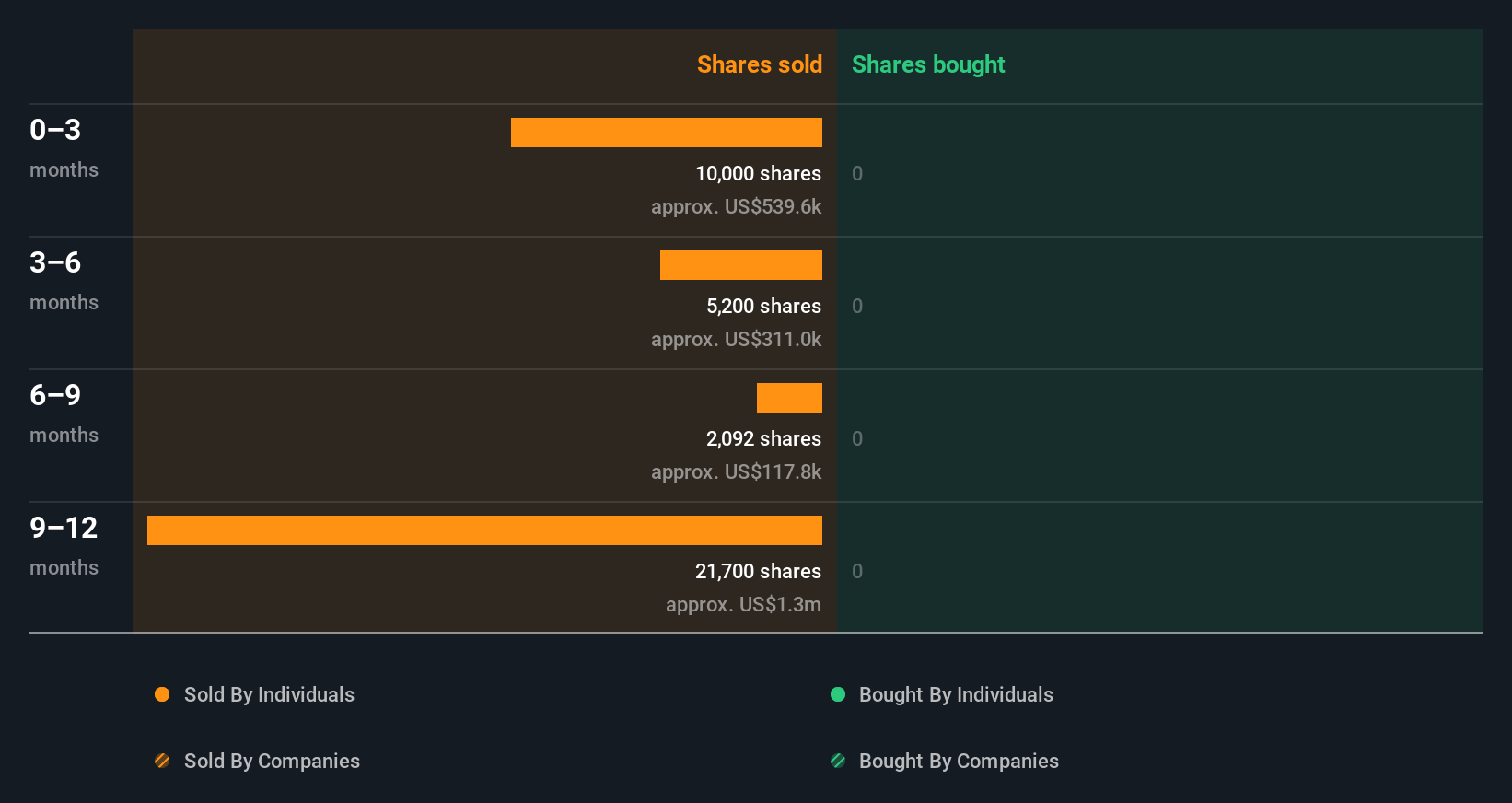Click the zero bought value in 6–9 months row

(857, 438)
